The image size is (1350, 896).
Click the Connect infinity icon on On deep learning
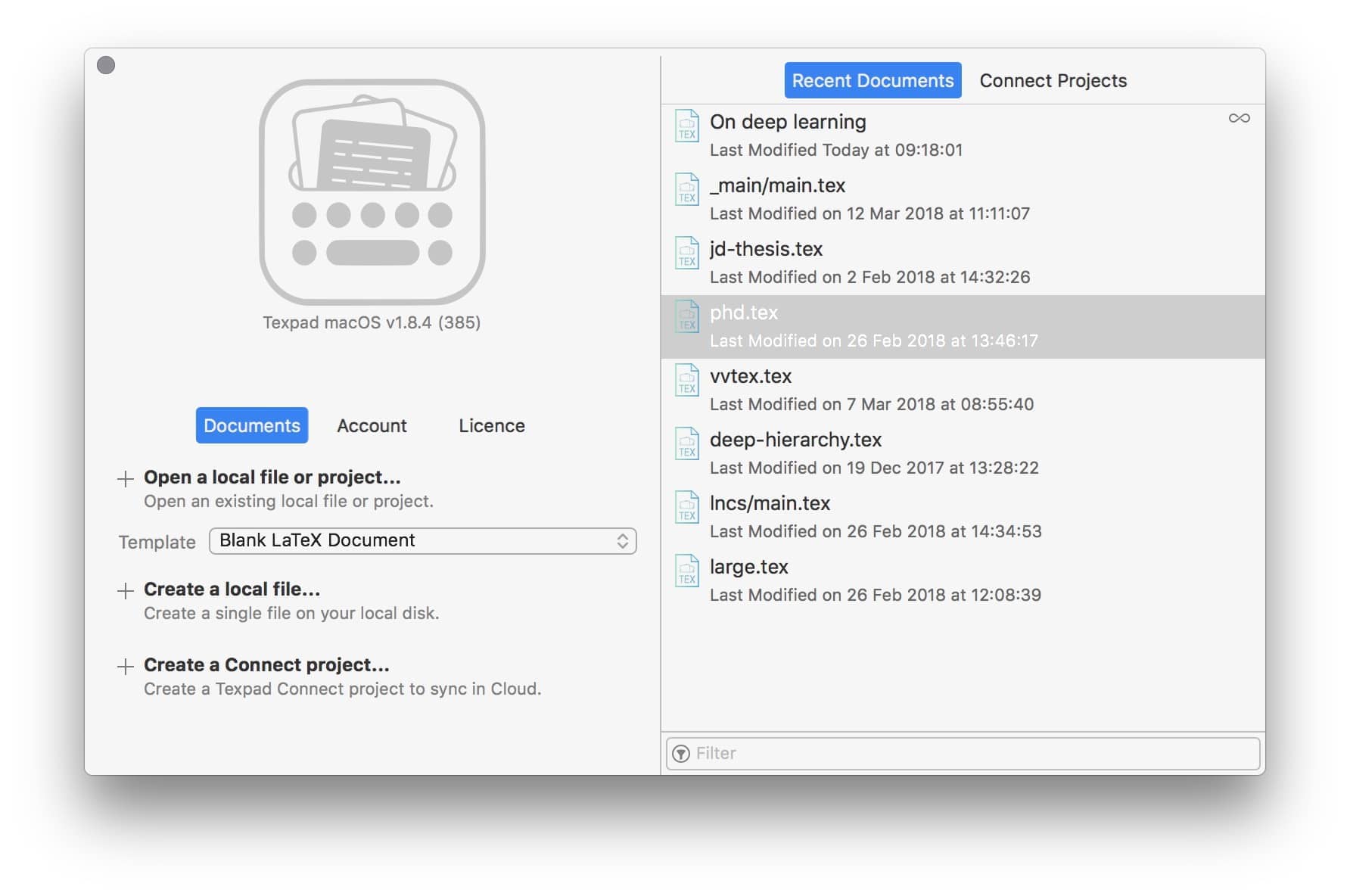[x=1239, y=118]
